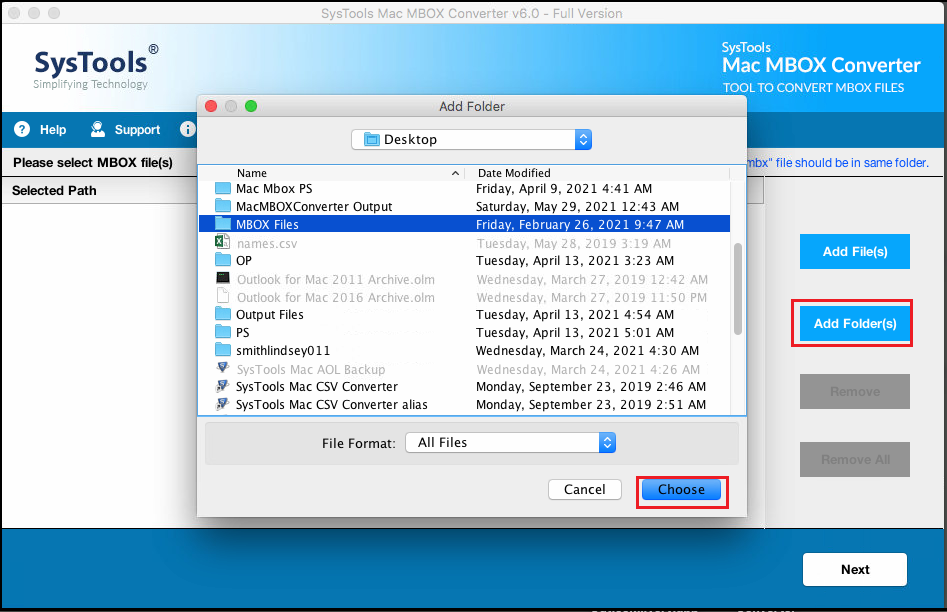The width and height of the screenshot is (947, 612).
Task: Select the smithlindsey011 folder name
Action: [x=283, y=350]
